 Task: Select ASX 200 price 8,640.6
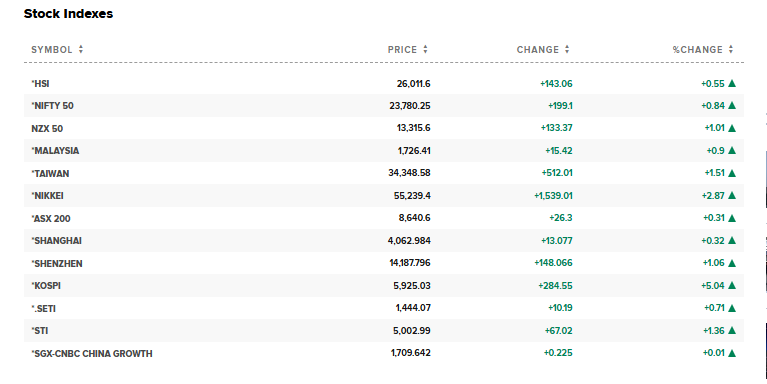[414, 218]
